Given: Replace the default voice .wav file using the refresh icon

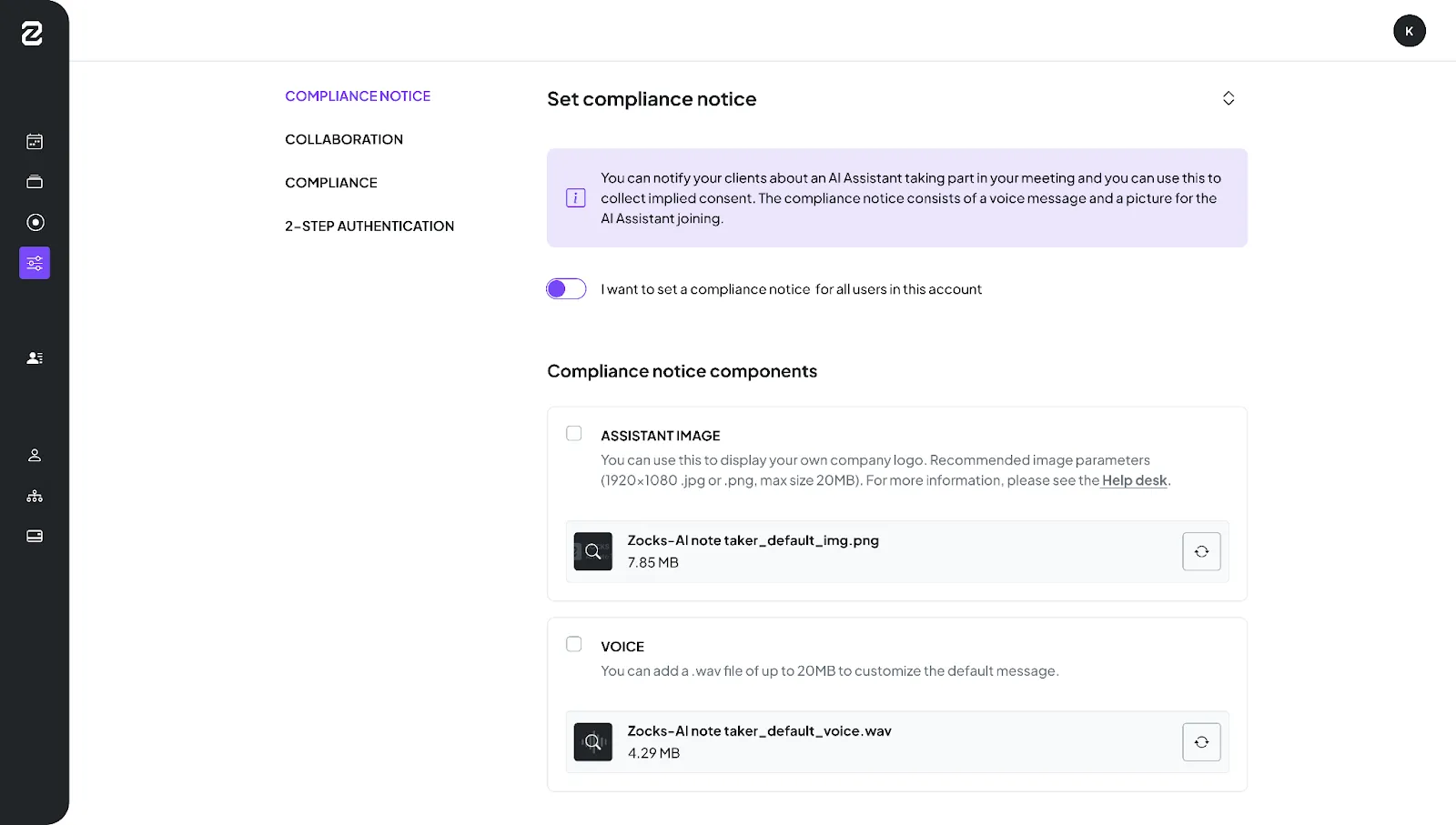Looking at the screenshot, I should click(x=1201, y=742).
